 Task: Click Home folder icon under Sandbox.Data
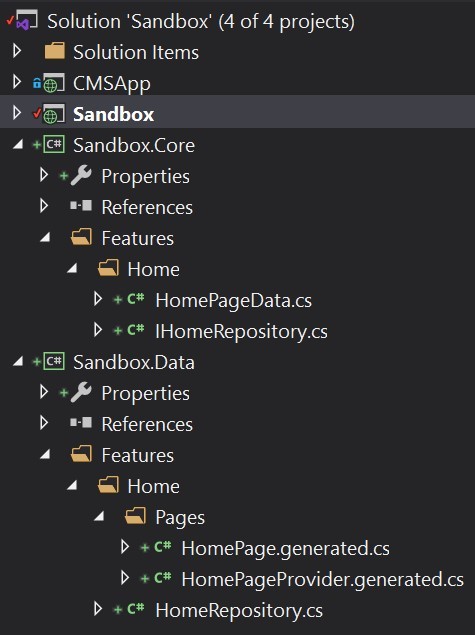pyautogui.click(x=108, y=486)
